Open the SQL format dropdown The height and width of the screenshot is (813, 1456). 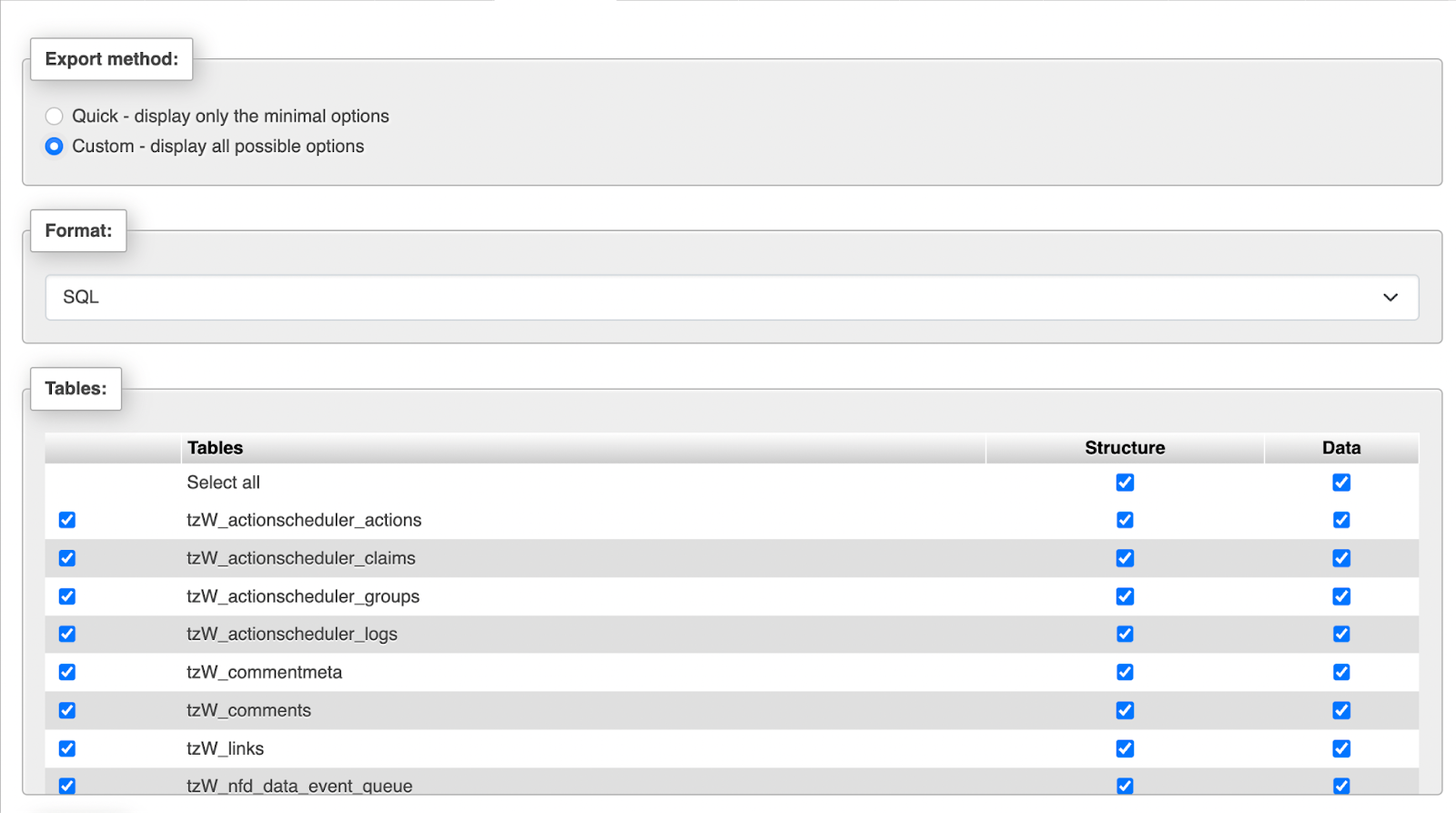[x=732, y=298]
